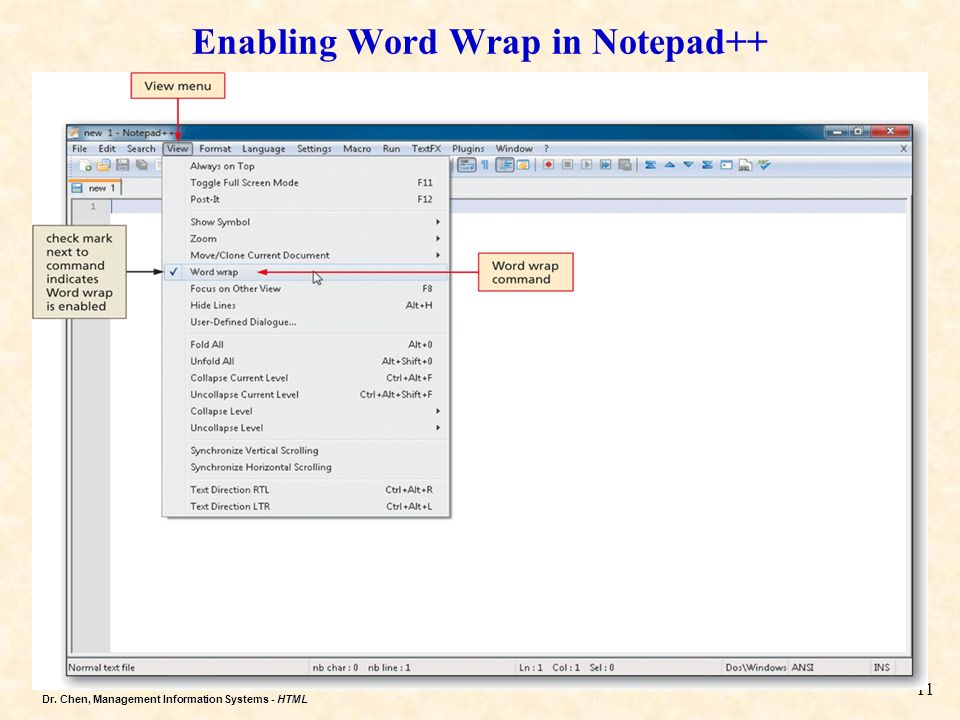Click the macro Playback icon
The width and height of the screenshot is (960, 720).
click(x=587, y=165)
